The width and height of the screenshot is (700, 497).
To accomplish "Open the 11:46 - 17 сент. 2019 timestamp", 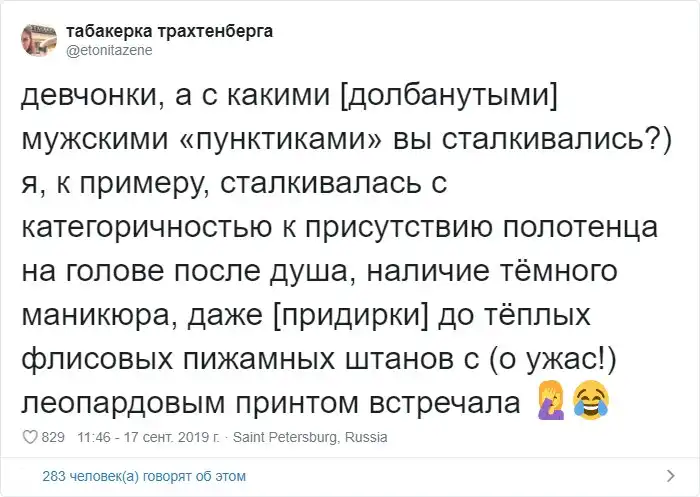I will coord(148,437).
